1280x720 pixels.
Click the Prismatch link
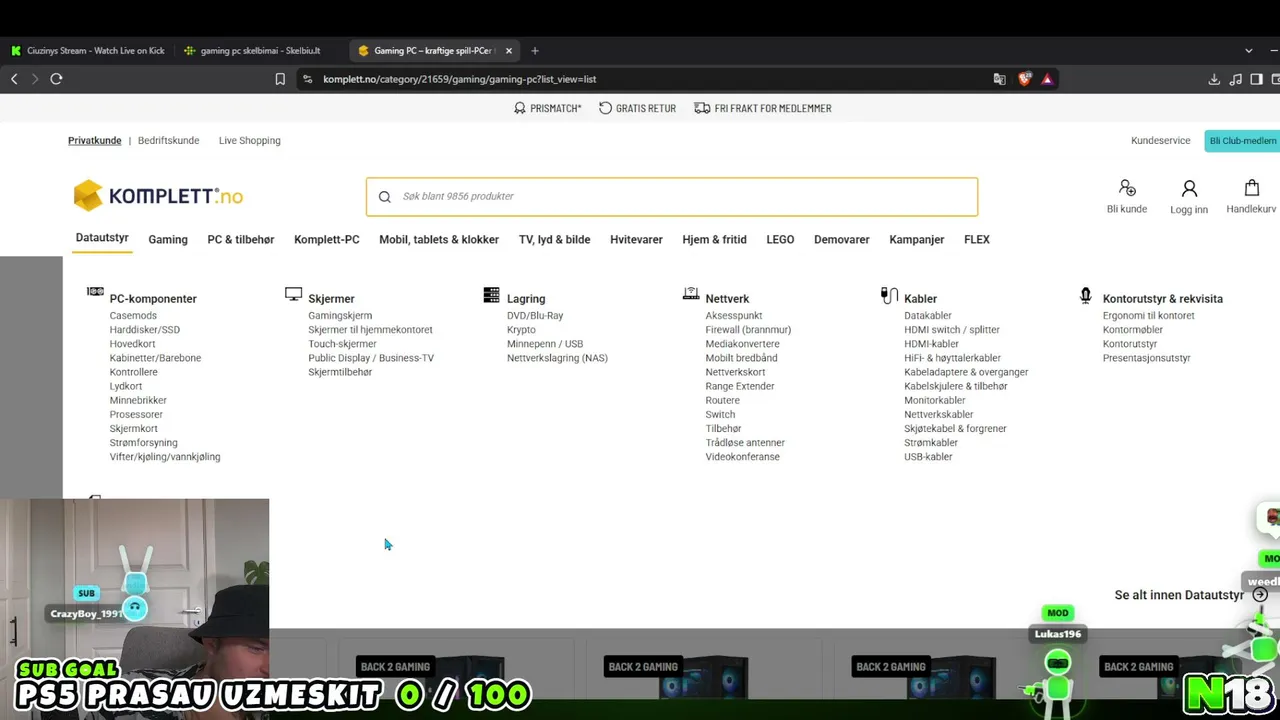[547, 108]
